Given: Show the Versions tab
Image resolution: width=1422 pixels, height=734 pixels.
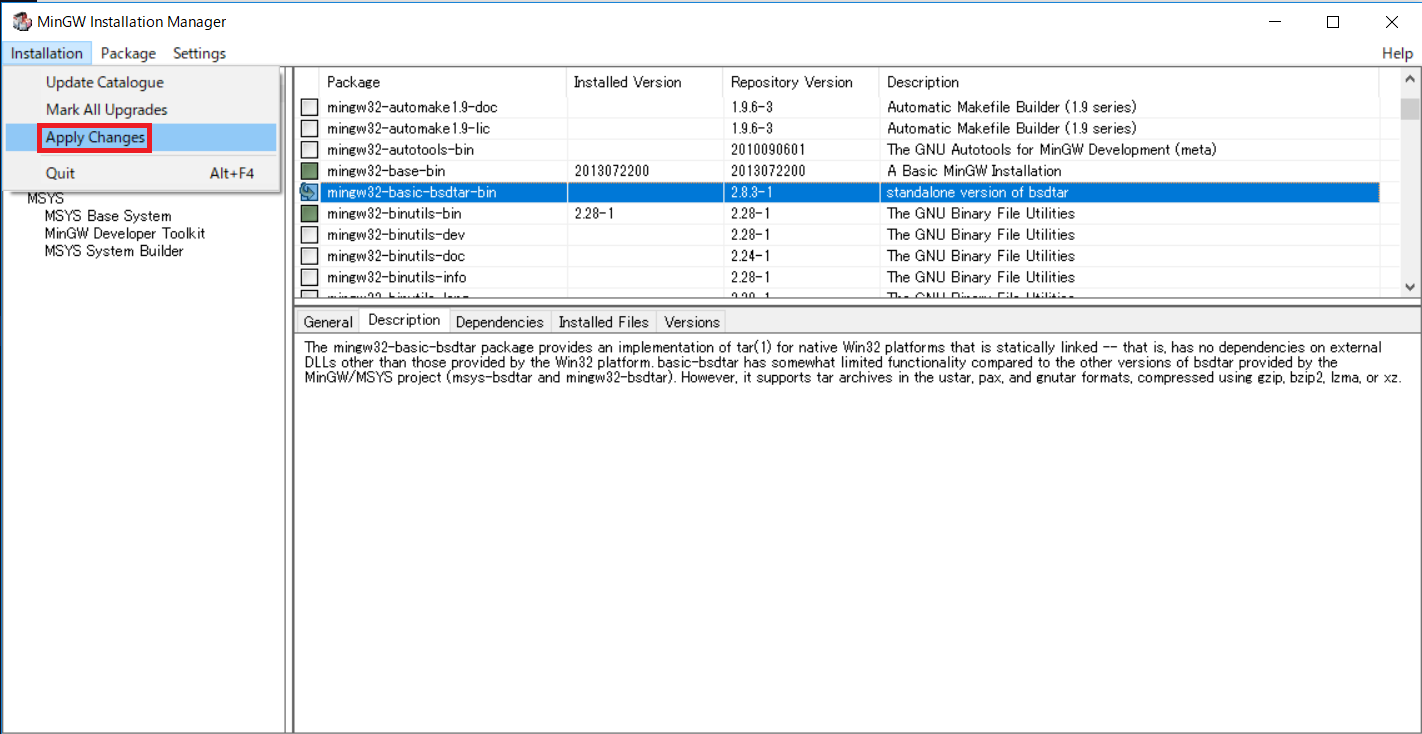Looking at the screenshot, I should click(692, 322).
